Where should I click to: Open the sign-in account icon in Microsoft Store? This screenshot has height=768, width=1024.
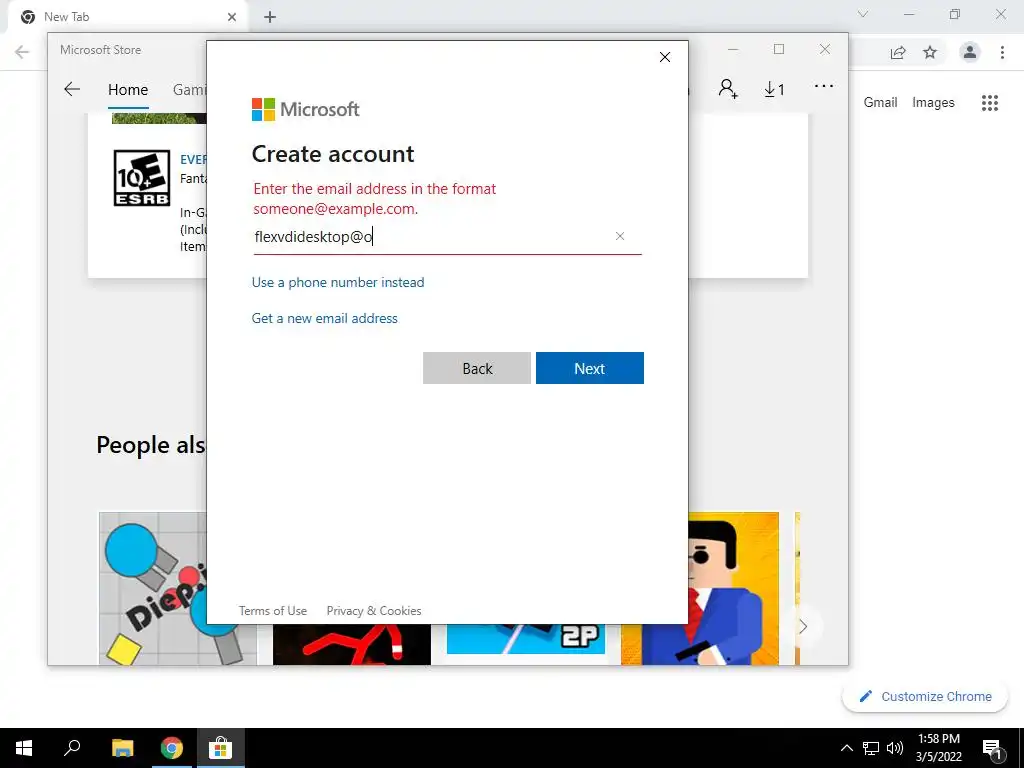(728, 89)
